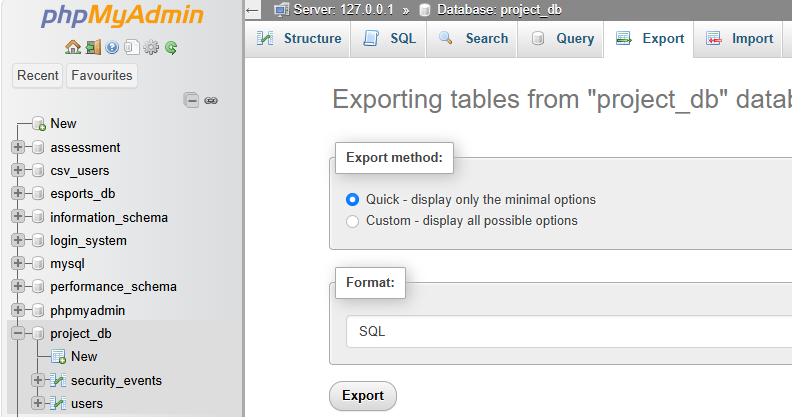This screenshot has width=792, height=417.
Task: Expand the csv_users database node
Action: (18, 170)
